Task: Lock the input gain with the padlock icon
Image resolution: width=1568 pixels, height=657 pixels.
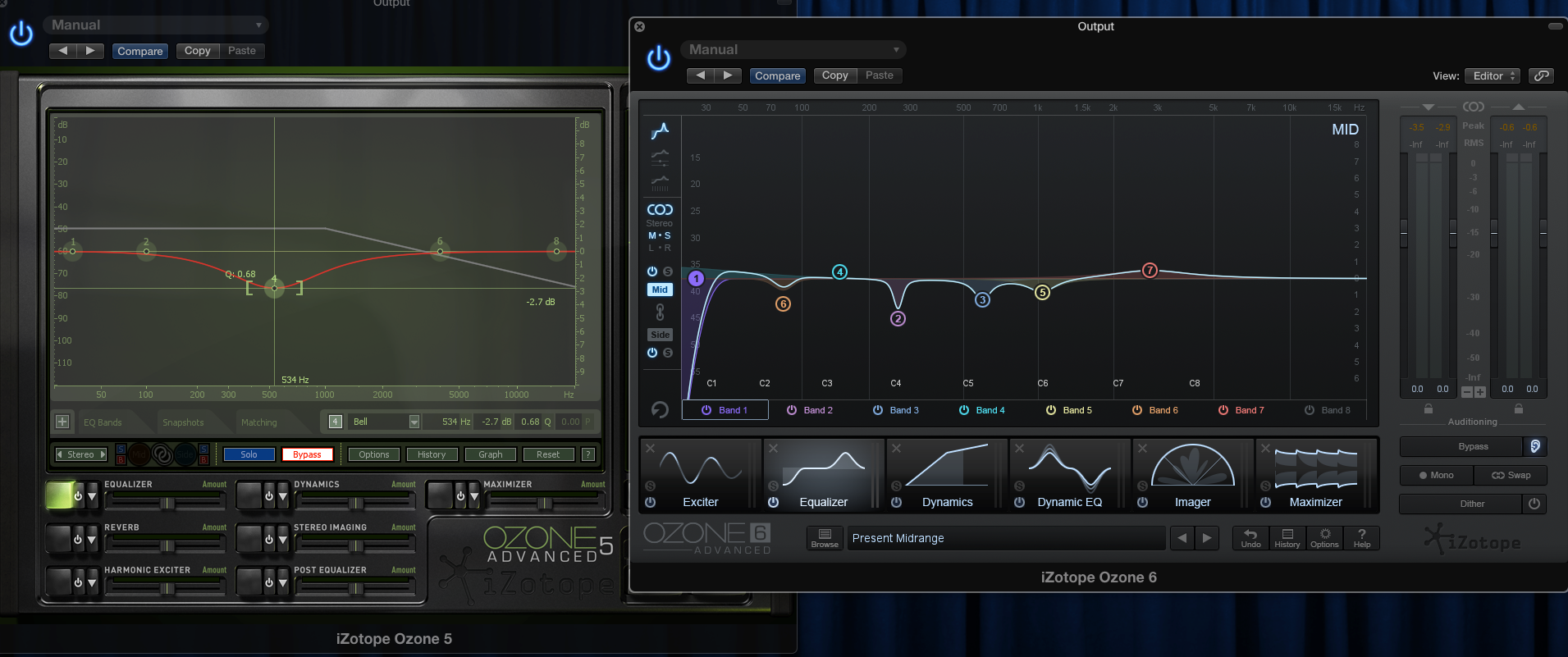Action: coord(1429,408)
